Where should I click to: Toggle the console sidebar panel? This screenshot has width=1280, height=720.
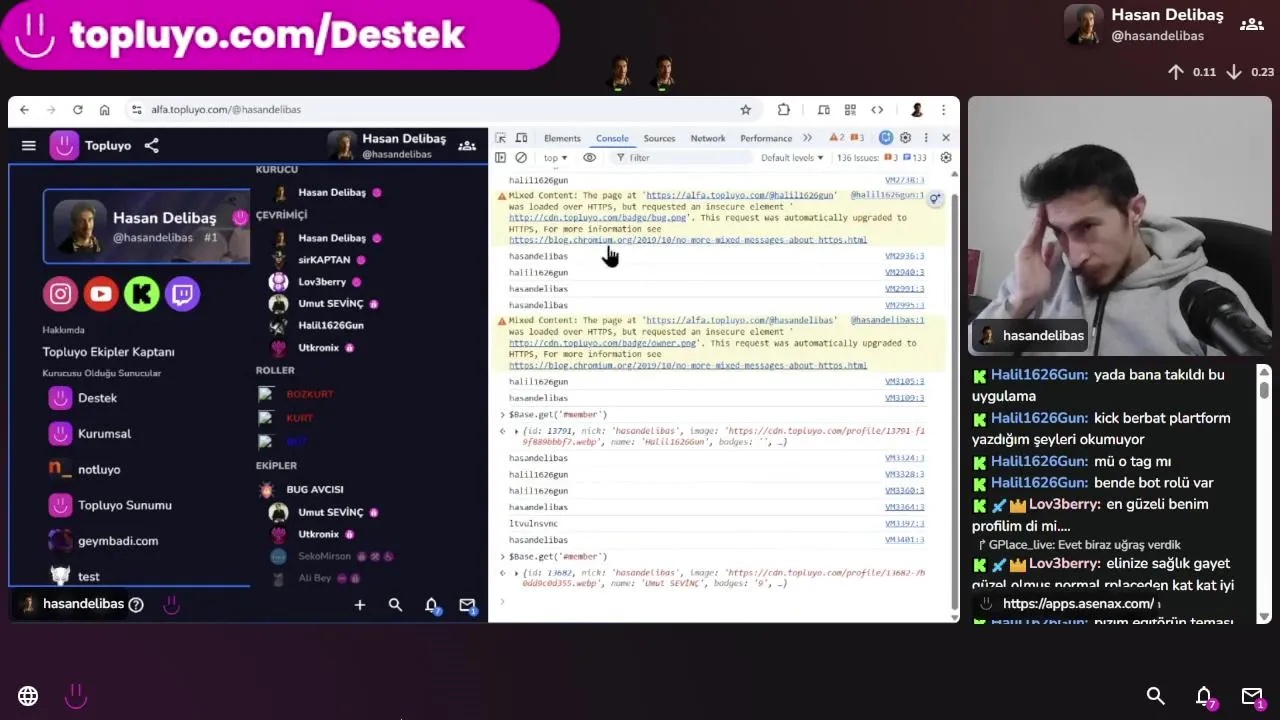[x=501, y=158]
